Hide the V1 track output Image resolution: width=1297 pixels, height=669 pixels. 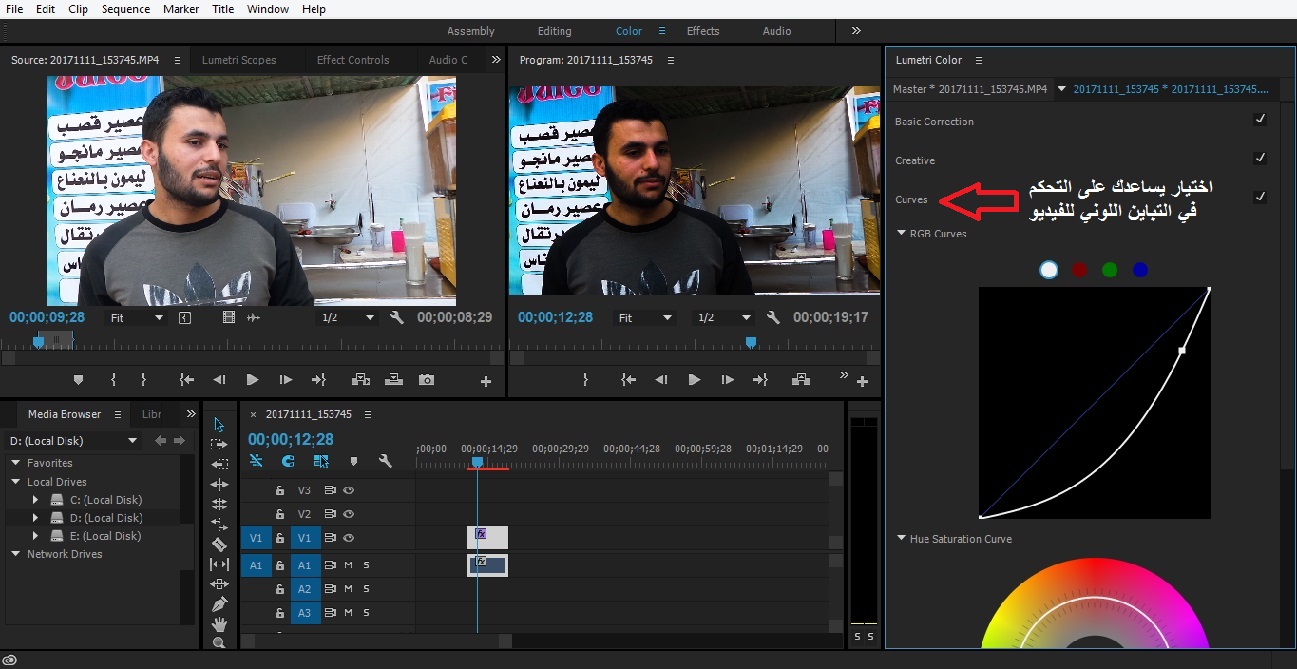(349, 538)
